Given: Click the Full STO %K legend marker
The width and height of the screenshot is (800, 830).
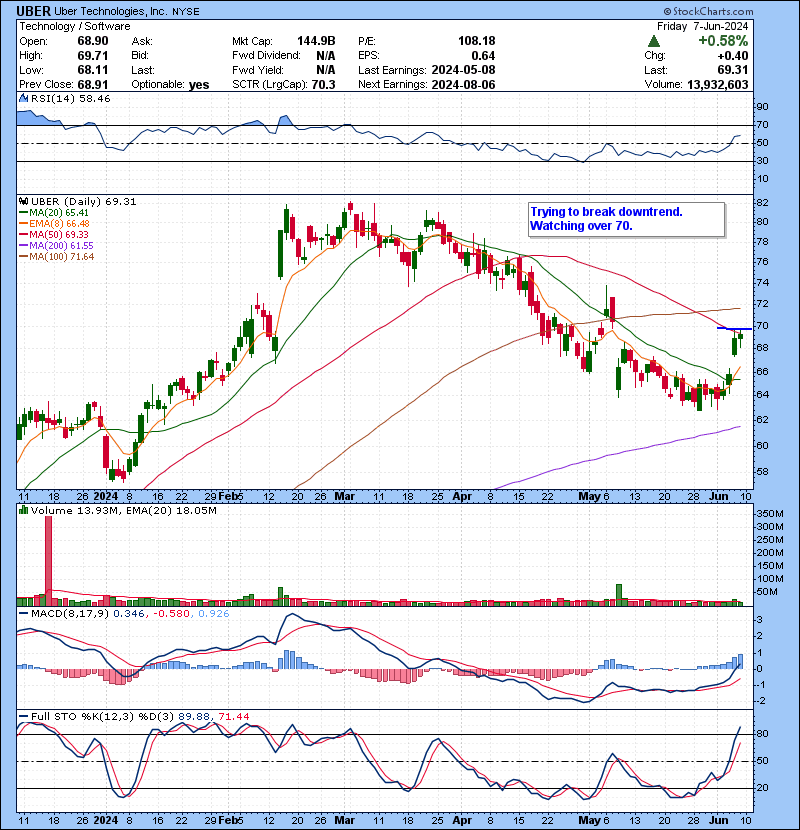Looking at the screenshot, I should [x=23, y=715].
